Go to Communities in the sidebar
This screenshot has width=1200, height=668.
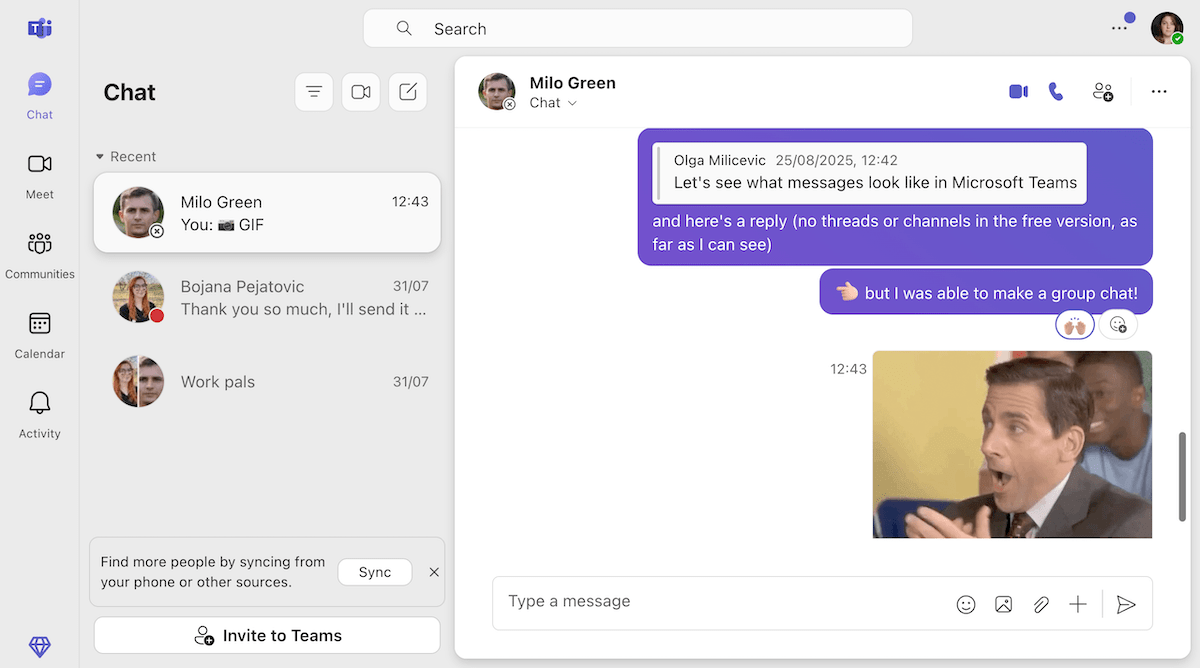tap(40, 256)
